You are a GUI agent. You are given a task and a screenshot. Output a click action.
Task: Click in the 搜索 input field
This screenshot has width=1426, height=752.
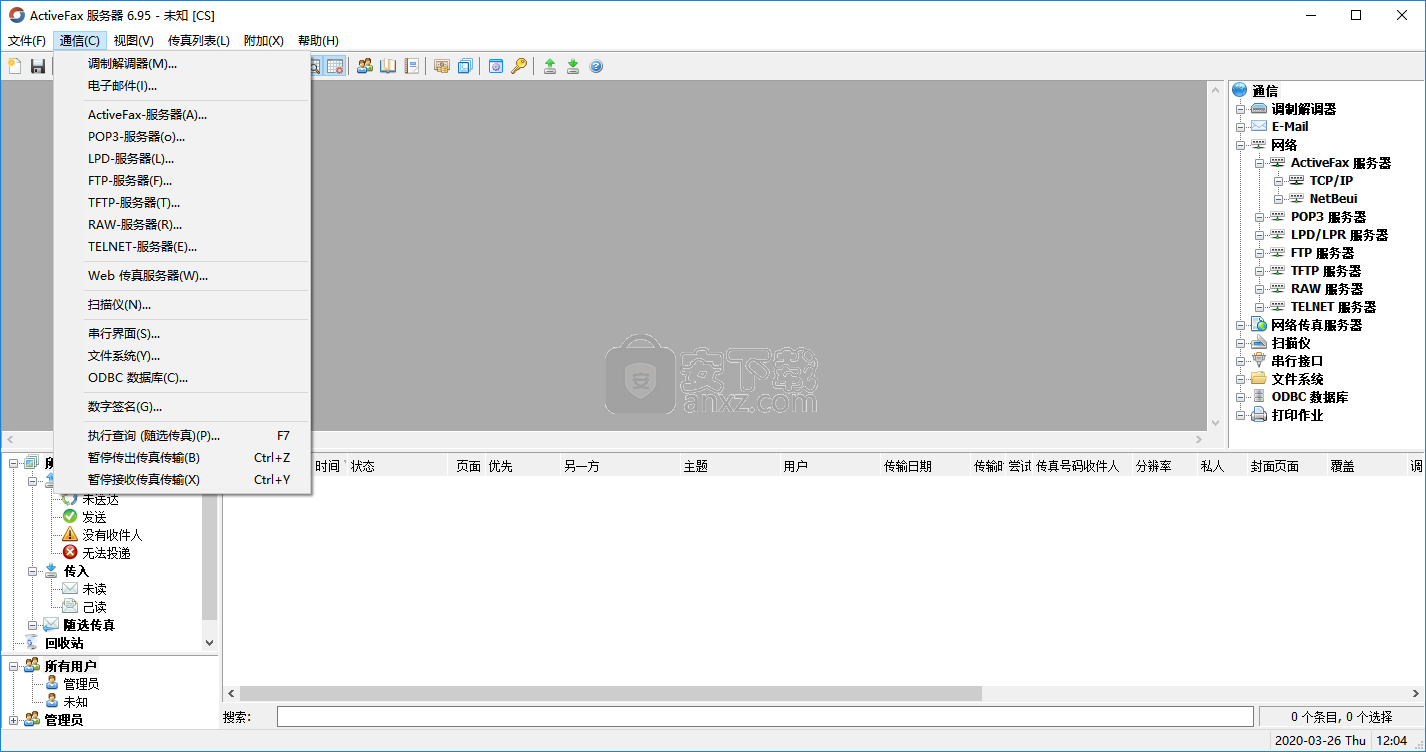[x=765, y=717]
